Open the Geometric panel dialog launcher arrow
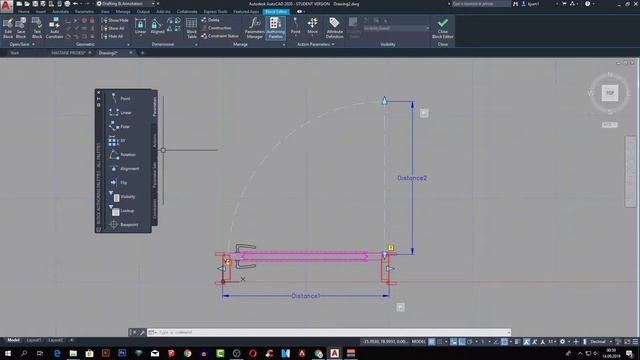The height and width of the screenshot is (360, 640). pyautogui.click(x=128, y=44)
